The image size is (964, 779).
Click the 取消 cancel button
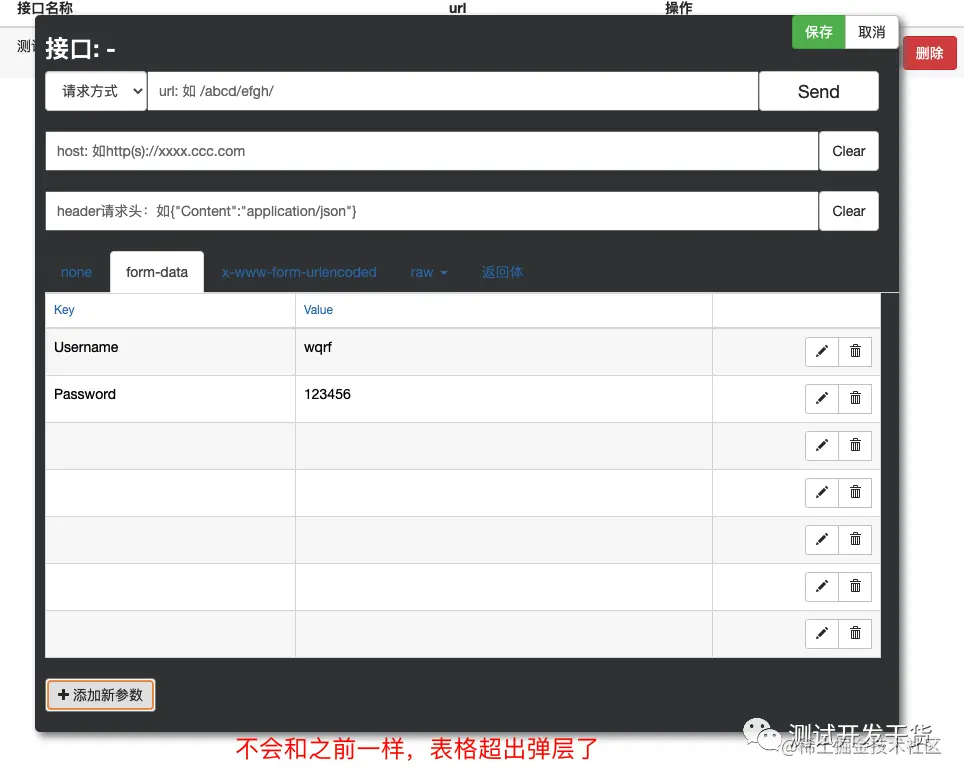click(x=872, y=32)
